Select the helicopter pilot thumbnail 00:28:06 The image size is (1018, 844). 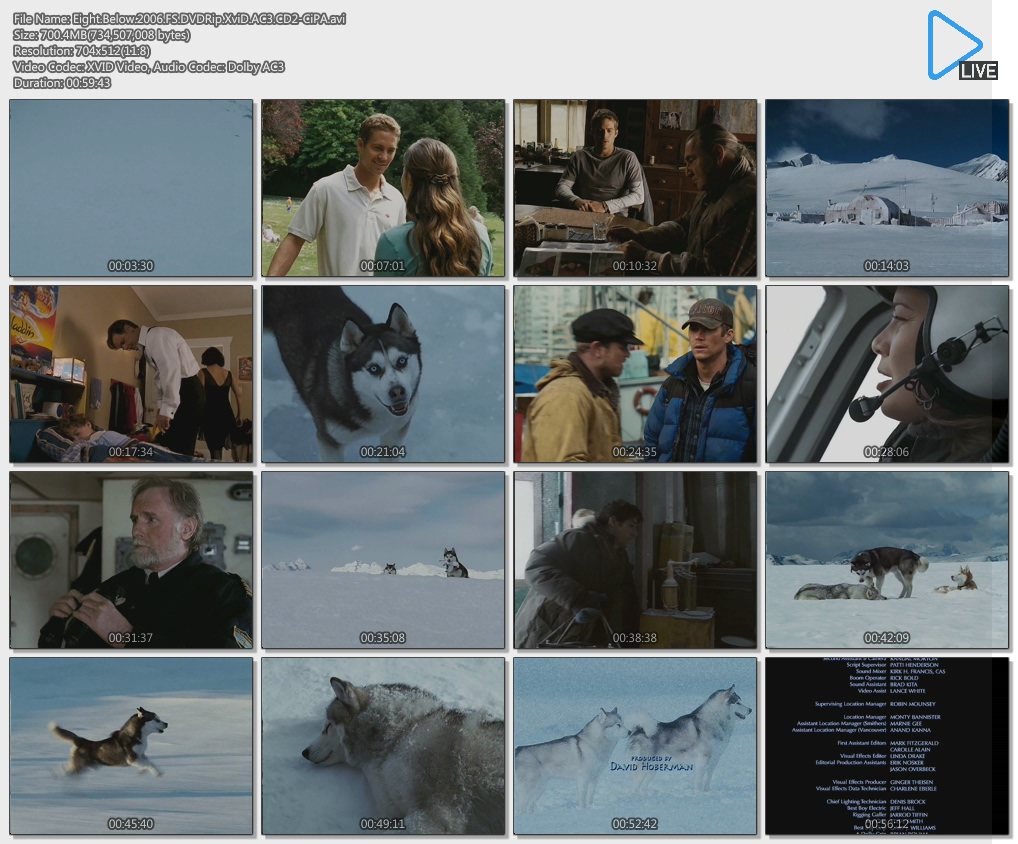[887, 374]
